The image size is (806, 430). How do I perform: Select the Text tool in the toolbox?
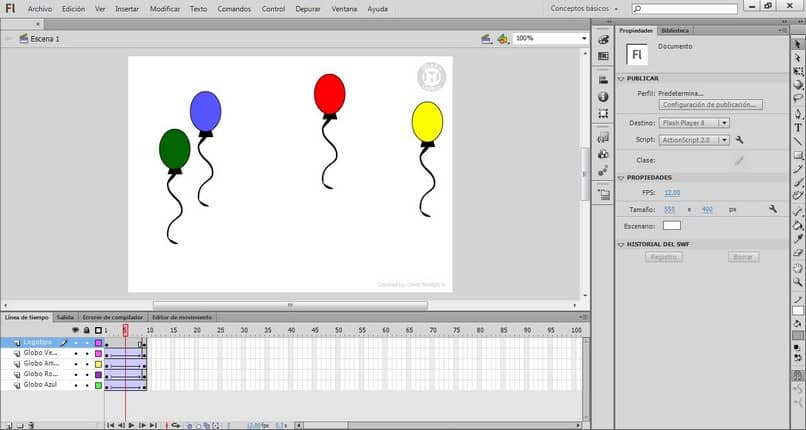(x=798, y=127)
